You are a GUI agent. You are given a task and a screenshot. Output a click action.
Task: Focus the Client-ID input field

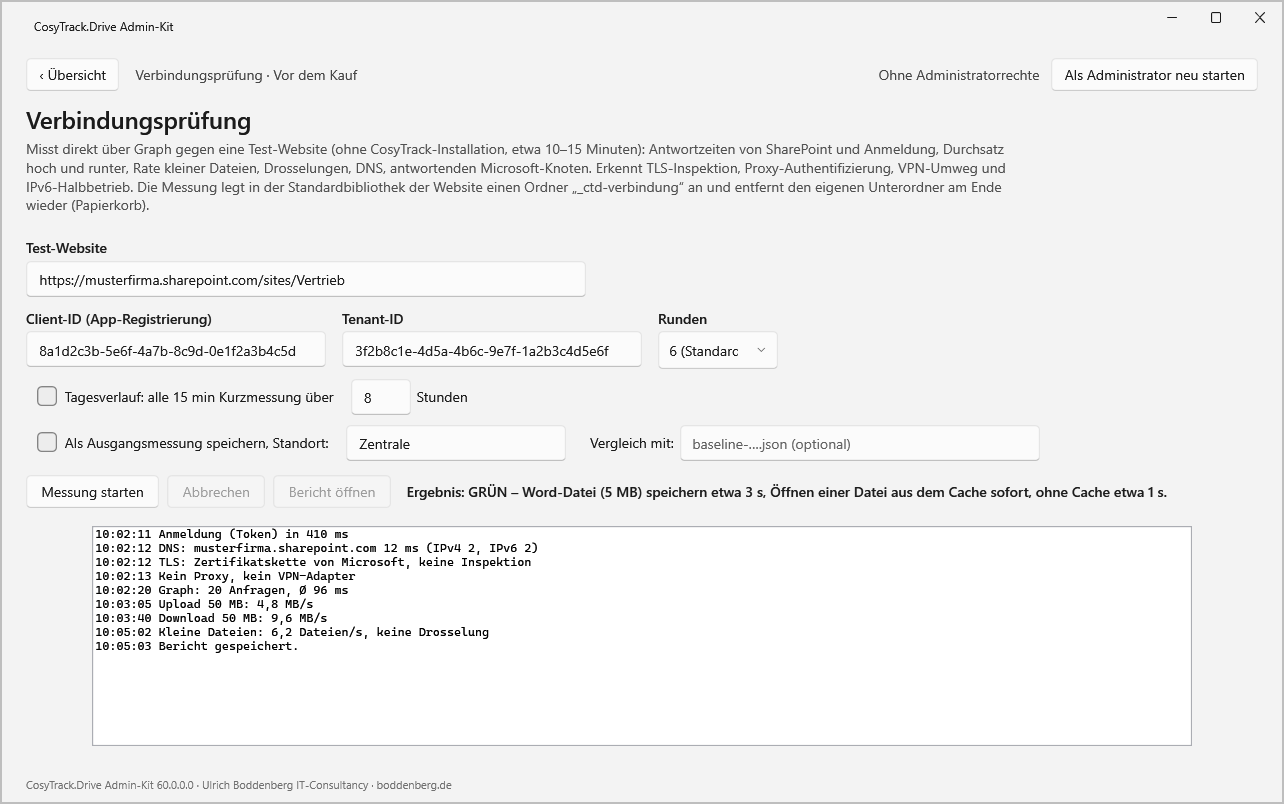point(176,351)
